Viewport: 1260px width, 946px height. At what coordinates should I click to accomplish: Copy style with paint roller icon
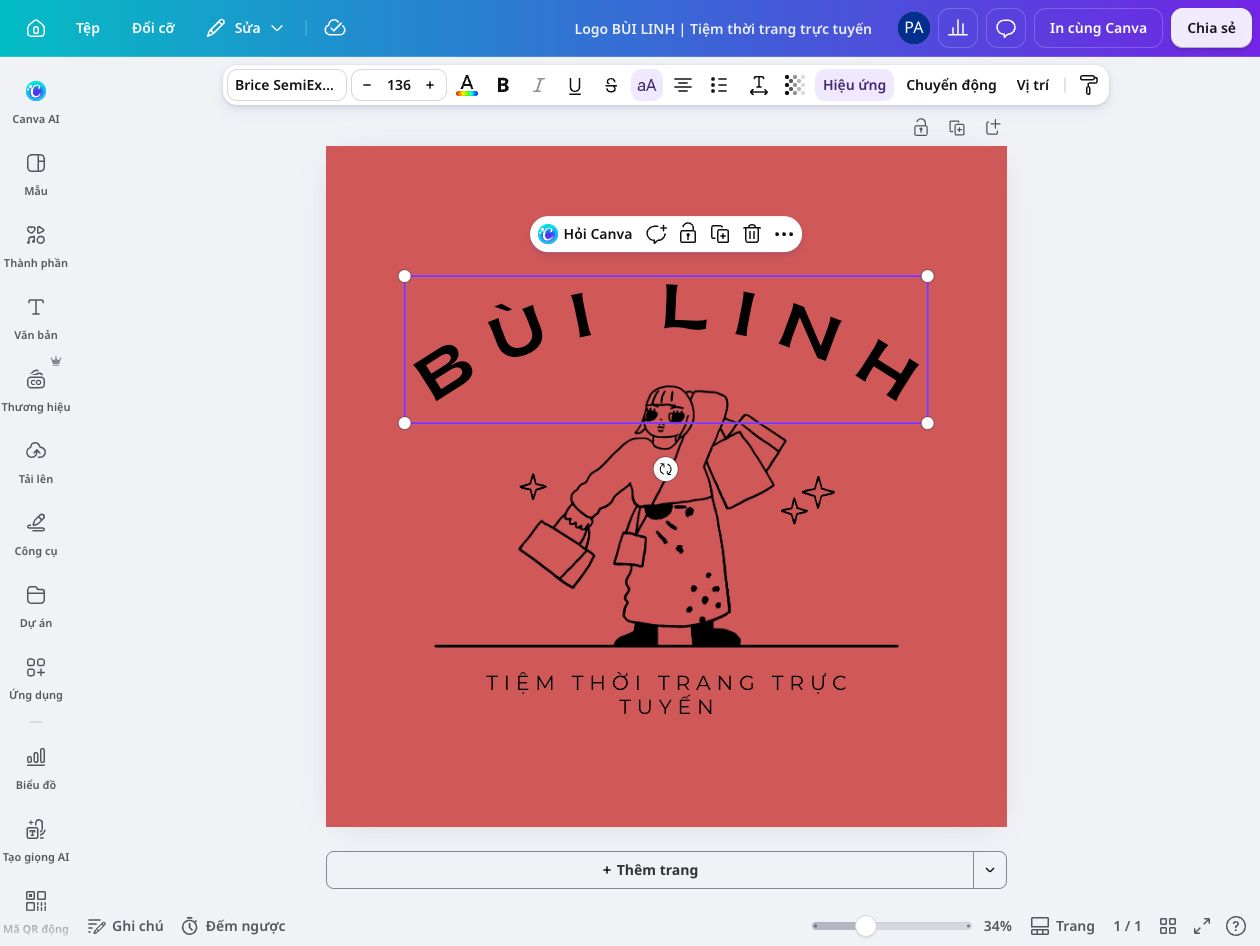click(x=1089, y=85)
